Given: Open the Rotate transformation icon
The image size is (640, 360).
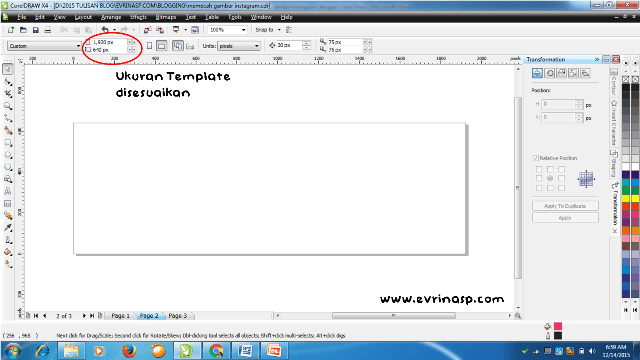Looking at the screenshot, I should [549, 73].
